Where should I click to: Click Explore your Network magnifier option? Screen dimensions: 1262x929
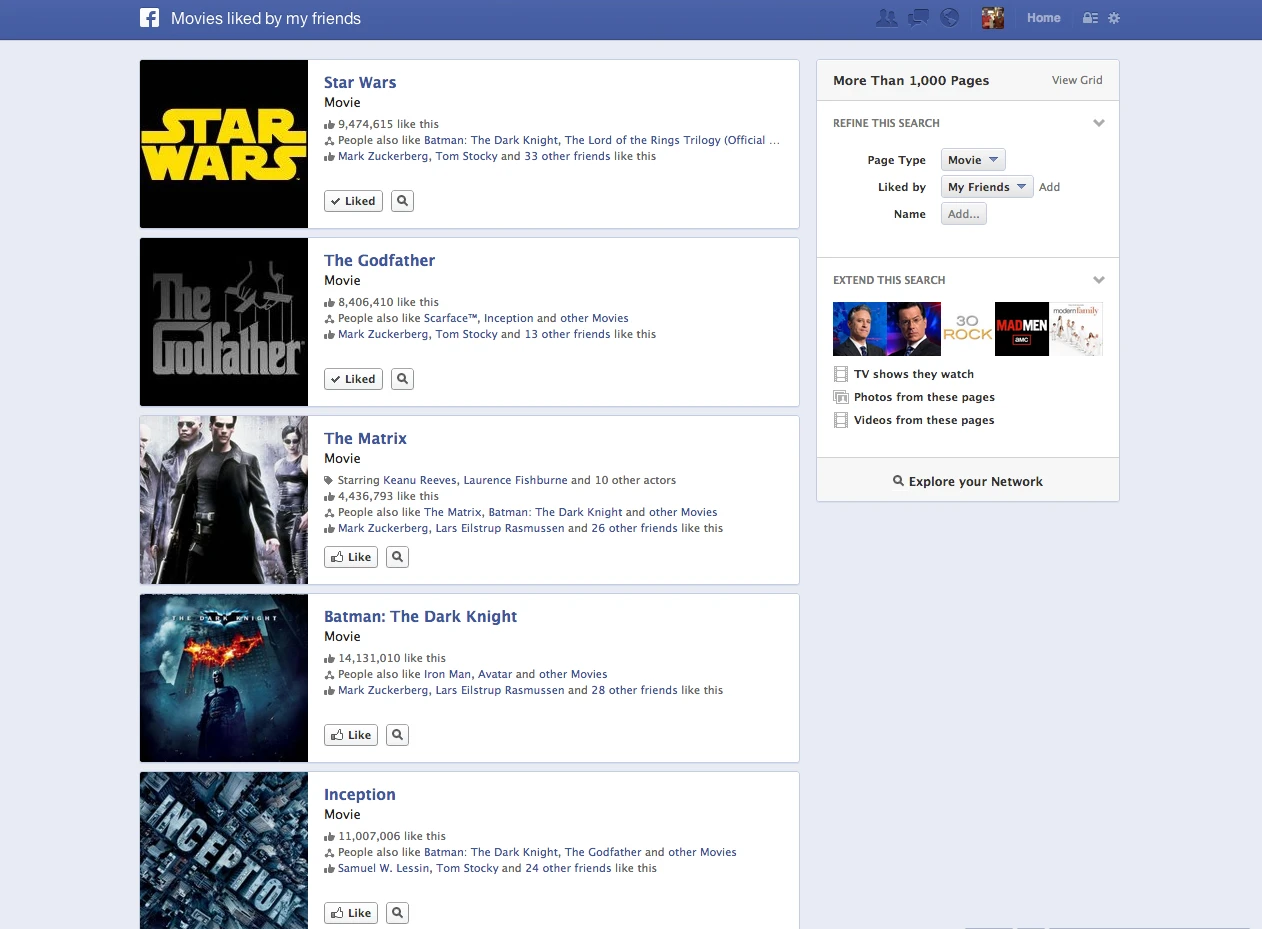967,481
